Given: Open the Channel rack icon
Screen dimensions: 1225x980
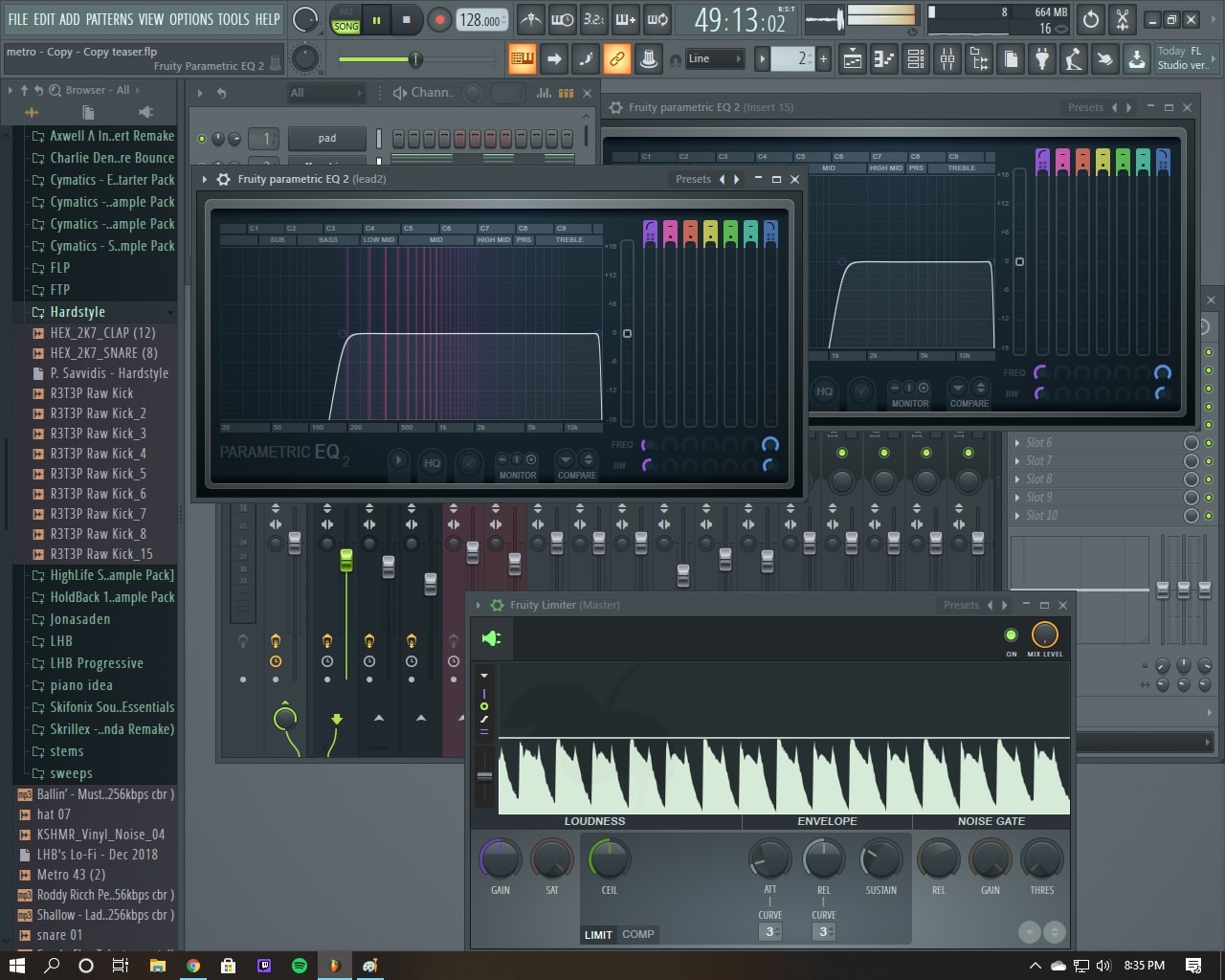Looking at the screenshot, I should 916,59.
